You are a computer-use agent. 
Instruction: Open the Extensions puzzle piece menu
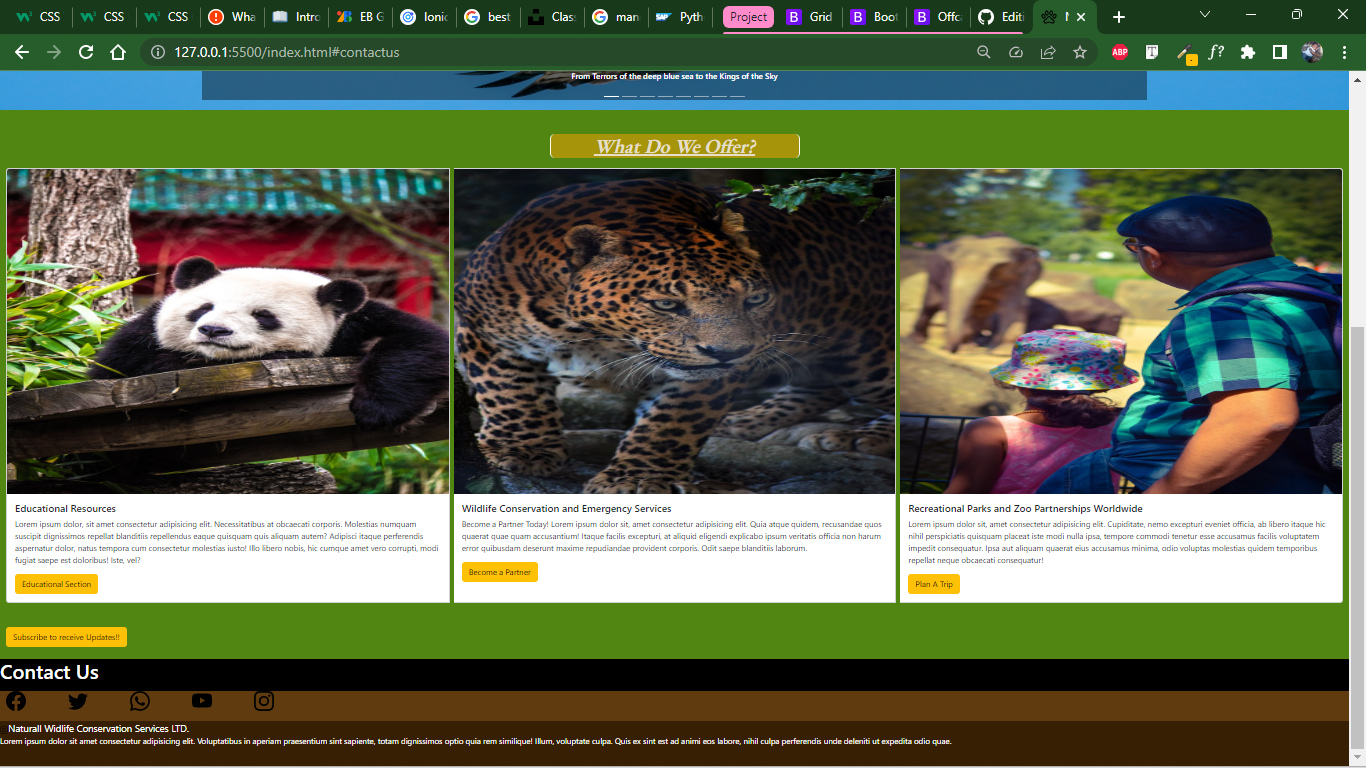coord(1248,52)
